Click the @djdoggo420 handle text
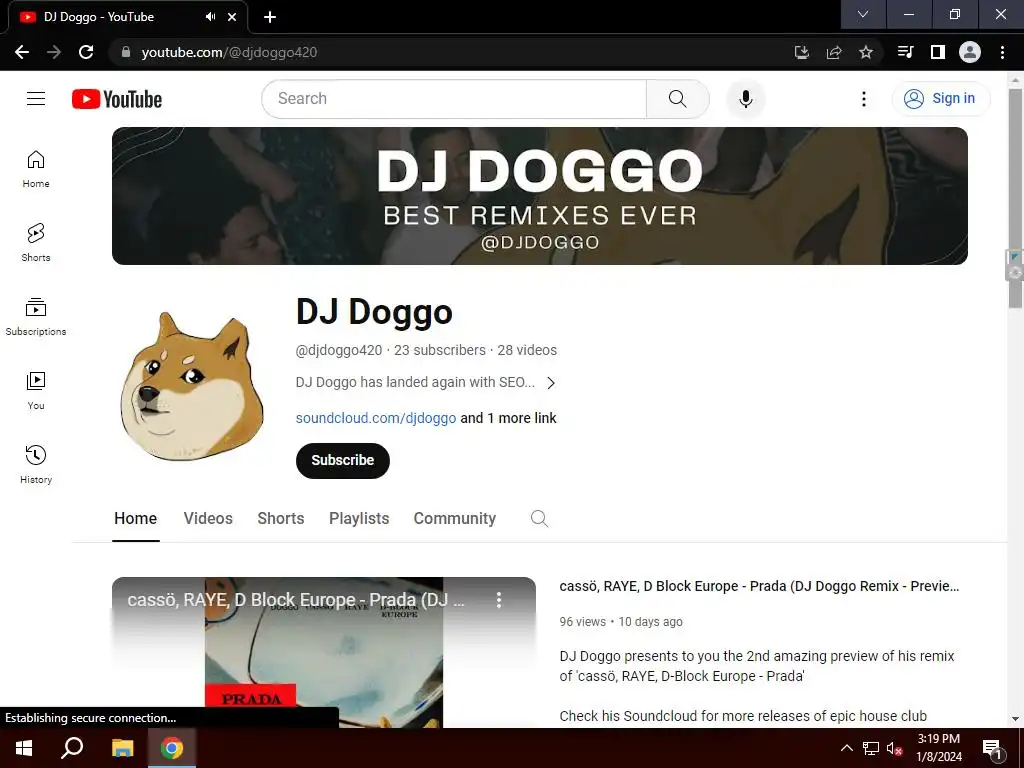The width and height of the screenshot is (1024, 768). pyautogui.click(x=339, y=350)
